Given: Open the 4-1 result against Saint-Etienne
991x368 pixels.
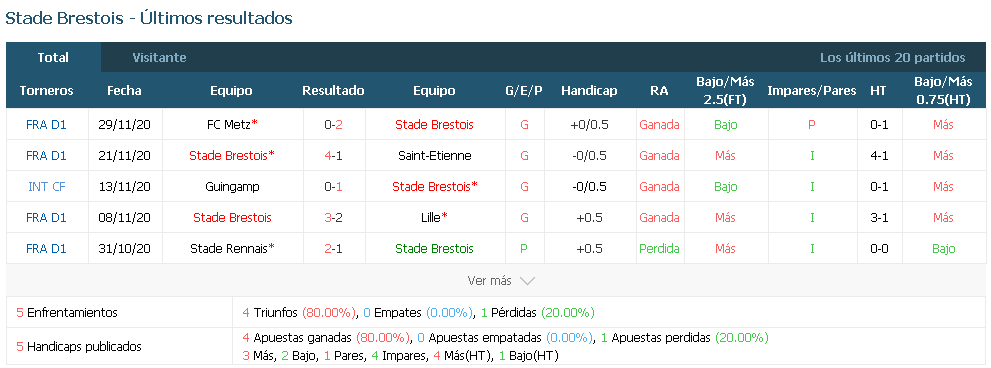Looking at the screenshot, I should pos(333,156).
